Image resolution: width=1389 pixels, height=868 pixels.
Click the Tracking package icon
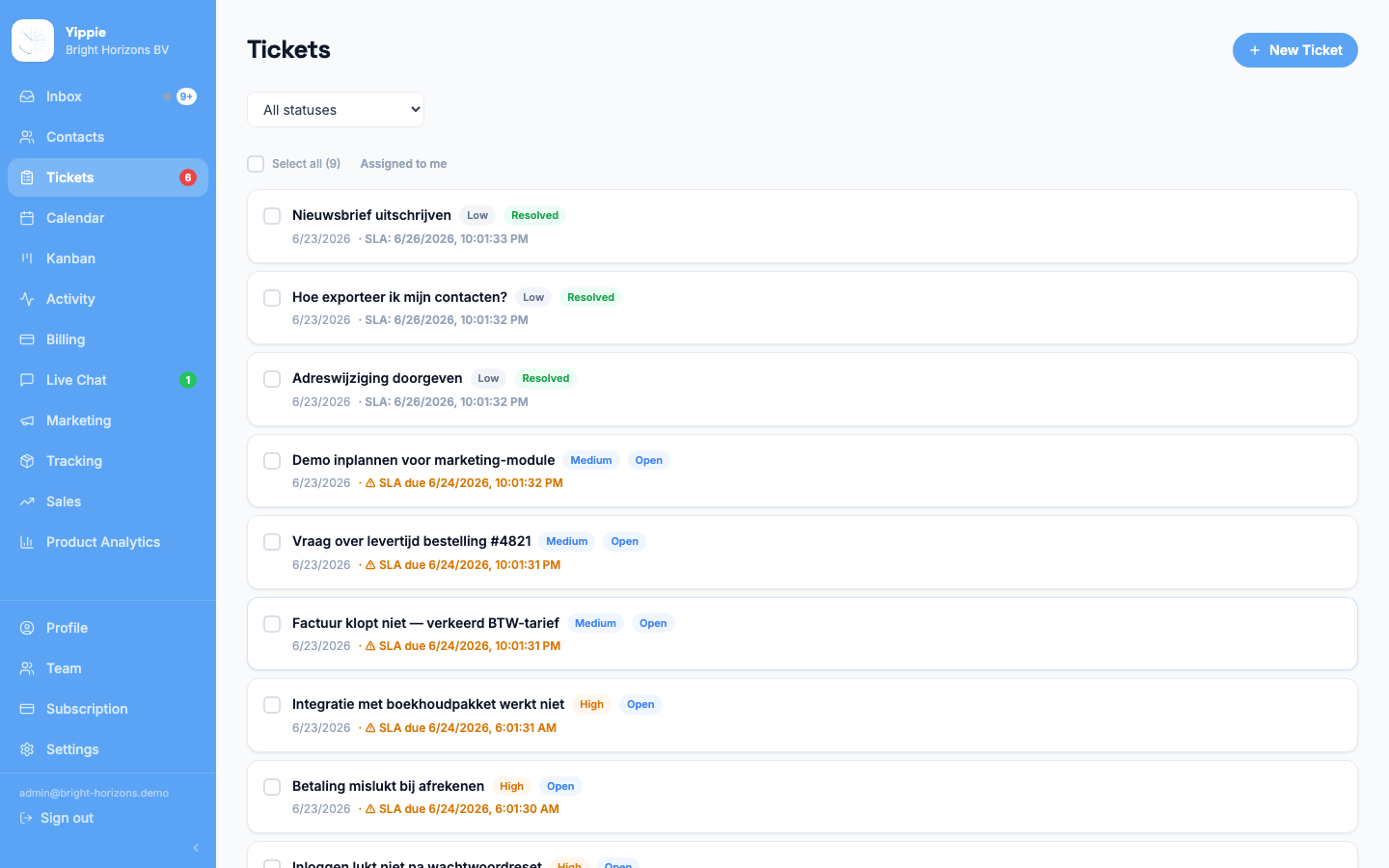[27, 461]
